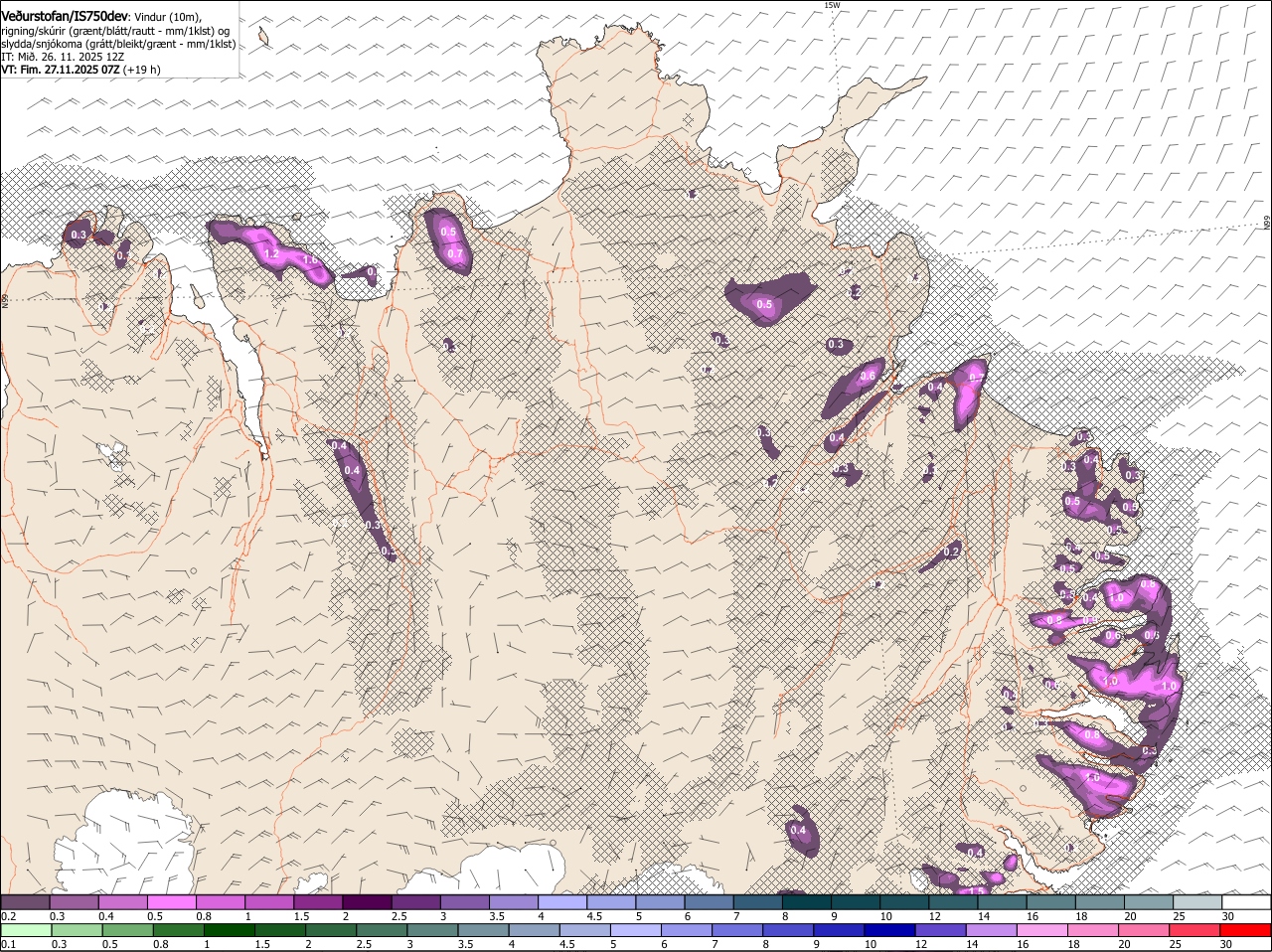Click the 10 label in the bottom legend row
Screen dimensions: 1272x952
(x=869, y=944)
